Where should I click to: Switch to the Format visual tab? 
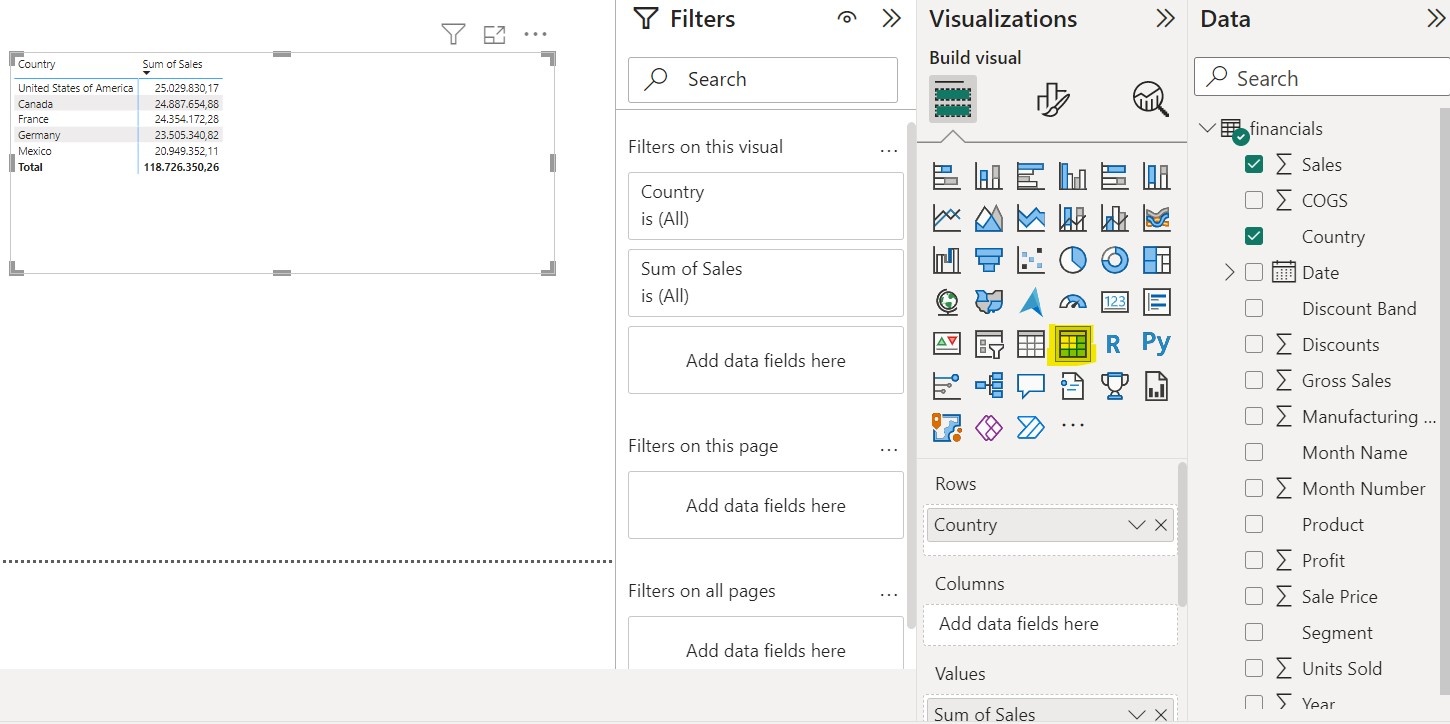[x=1052, y=99]
